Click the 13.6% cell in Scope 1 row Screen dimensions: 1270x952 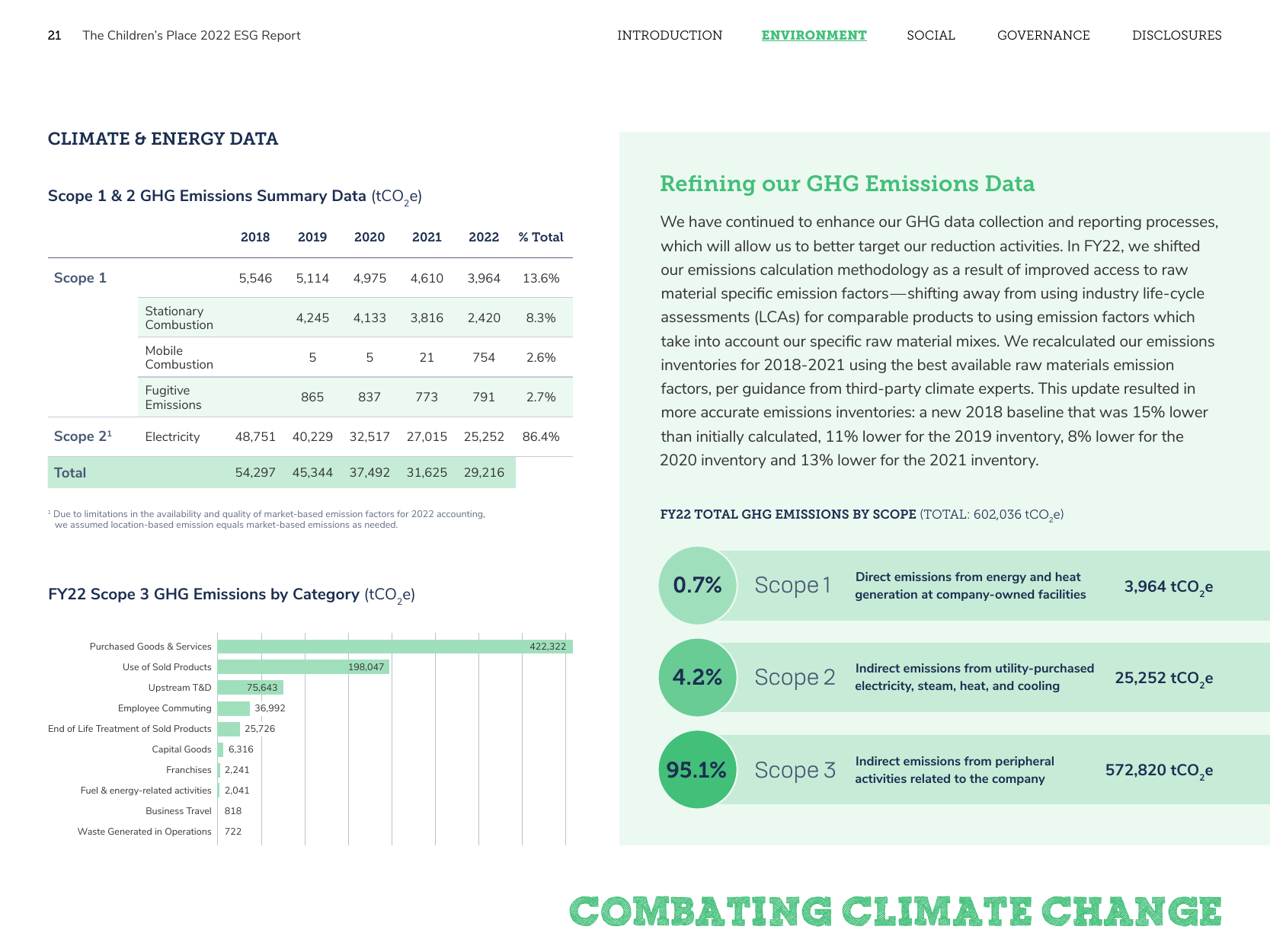(541, 278)
